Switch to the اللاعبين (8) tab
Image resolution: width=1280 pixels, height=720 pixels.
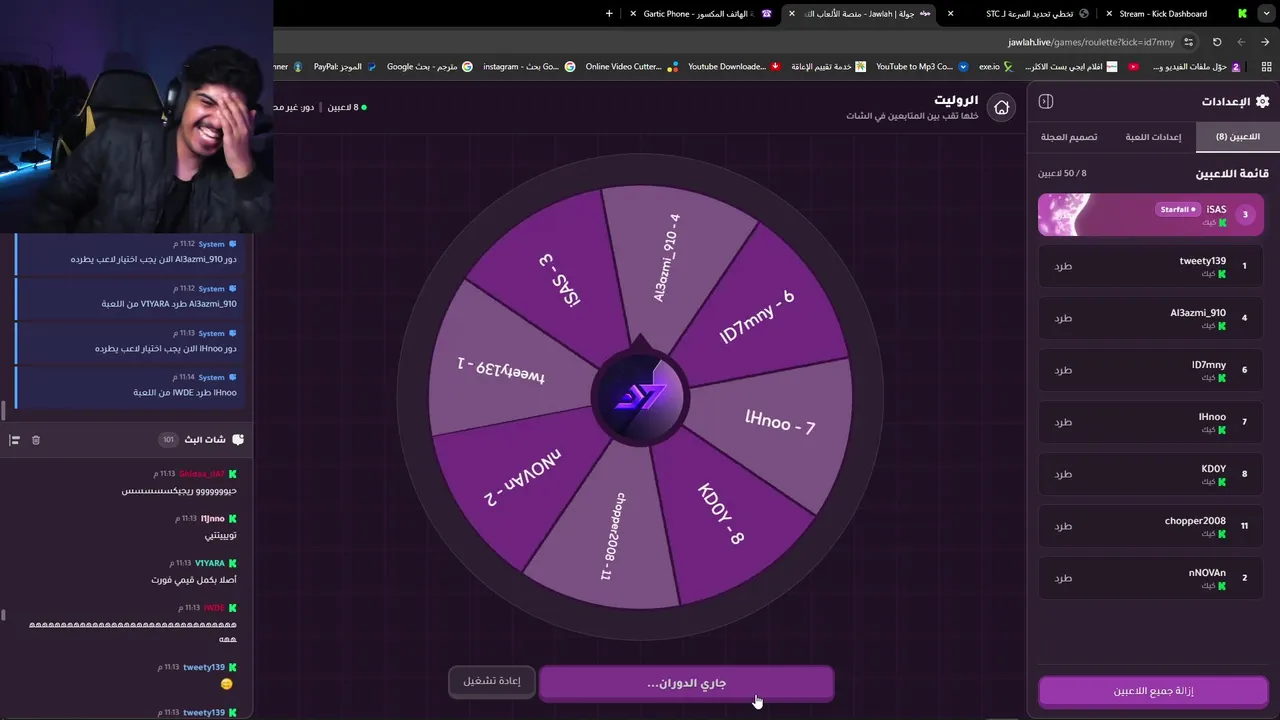coord(1237,137)
